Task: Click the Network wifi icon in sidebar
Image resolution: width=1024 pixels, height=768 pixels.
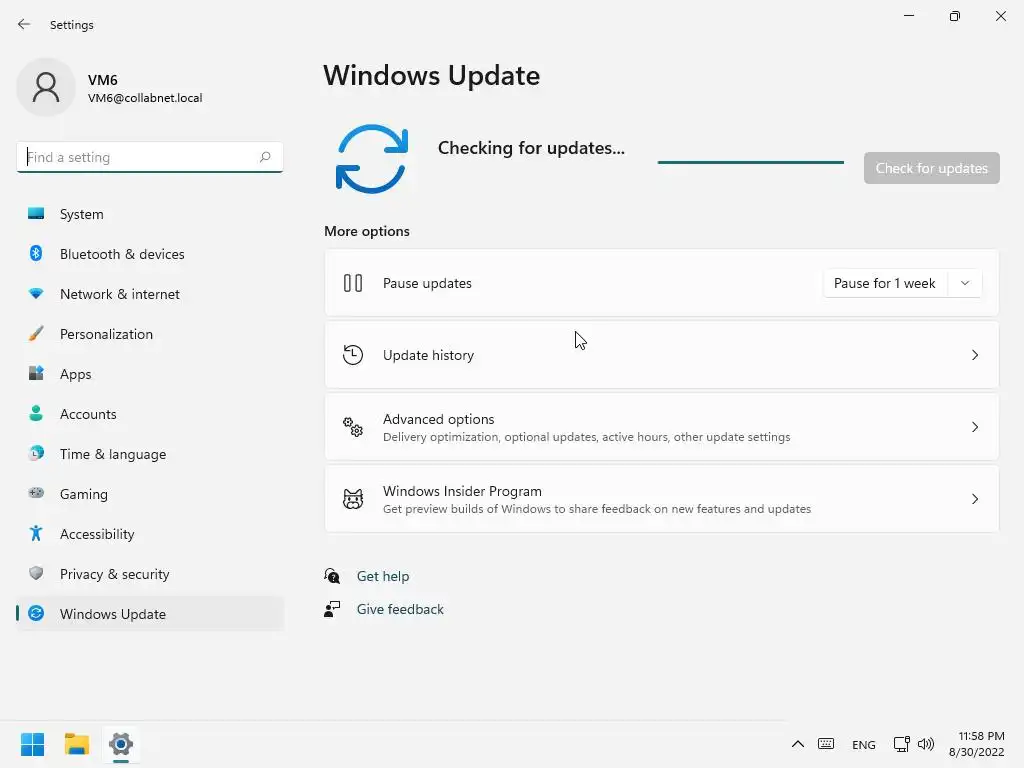Action: pyautogui.click(x=36, y=294)
